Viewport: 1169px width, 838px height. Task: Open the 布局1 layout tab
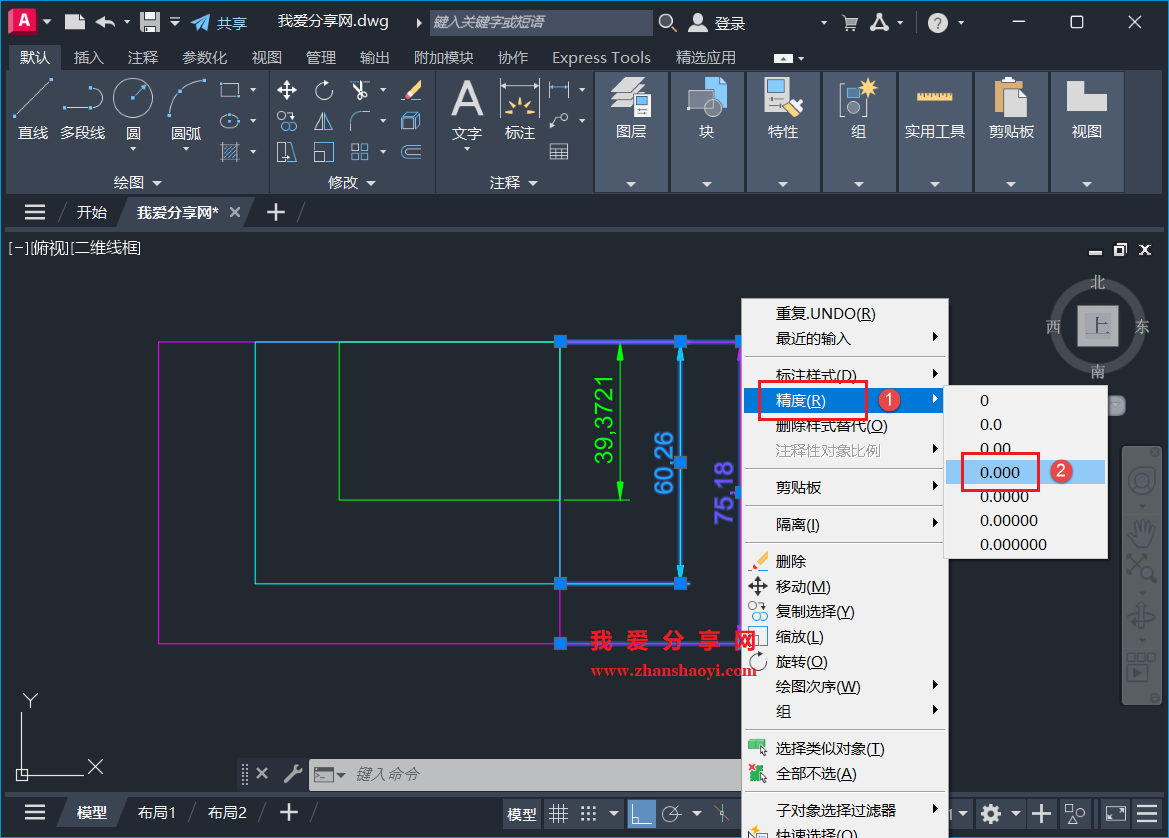click(x=157, y=813)
